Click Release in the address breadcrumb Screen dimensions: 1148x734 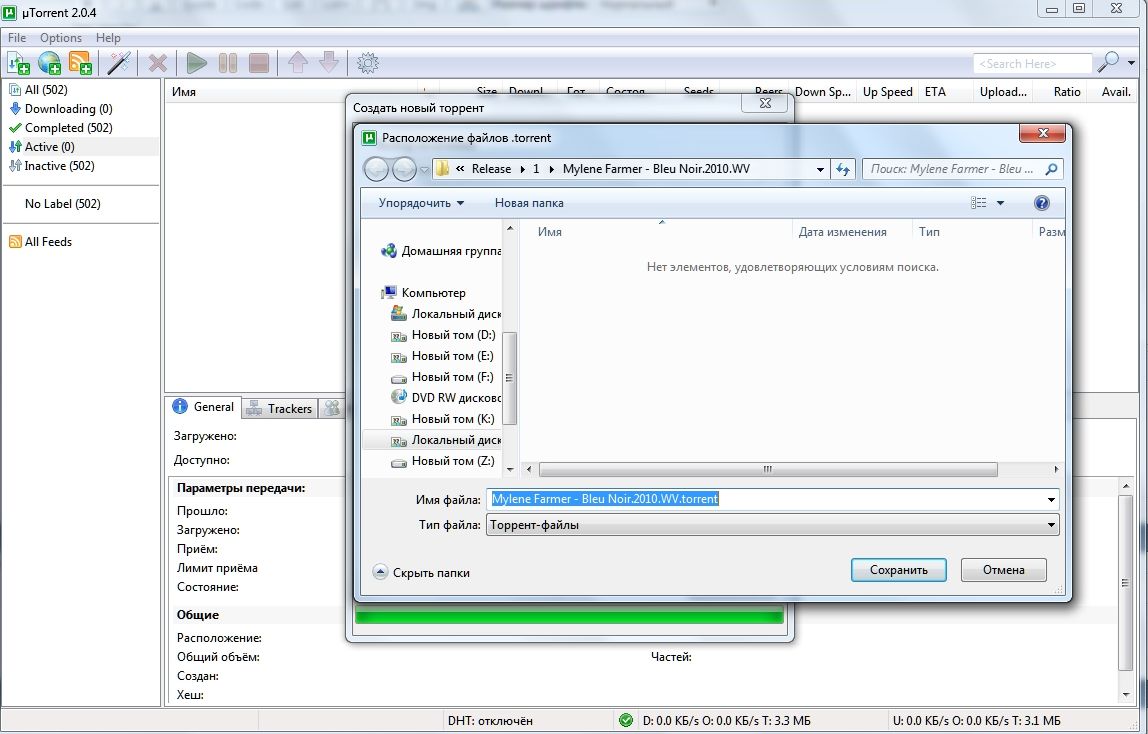point(491,169)
